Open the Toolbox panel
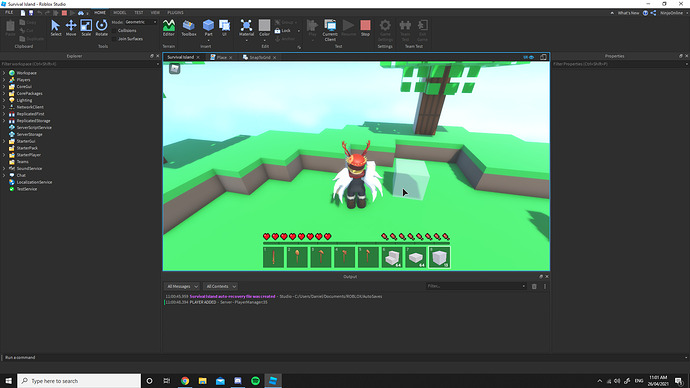The width and height of the screenshot is (690, 388). pos(189,27)
